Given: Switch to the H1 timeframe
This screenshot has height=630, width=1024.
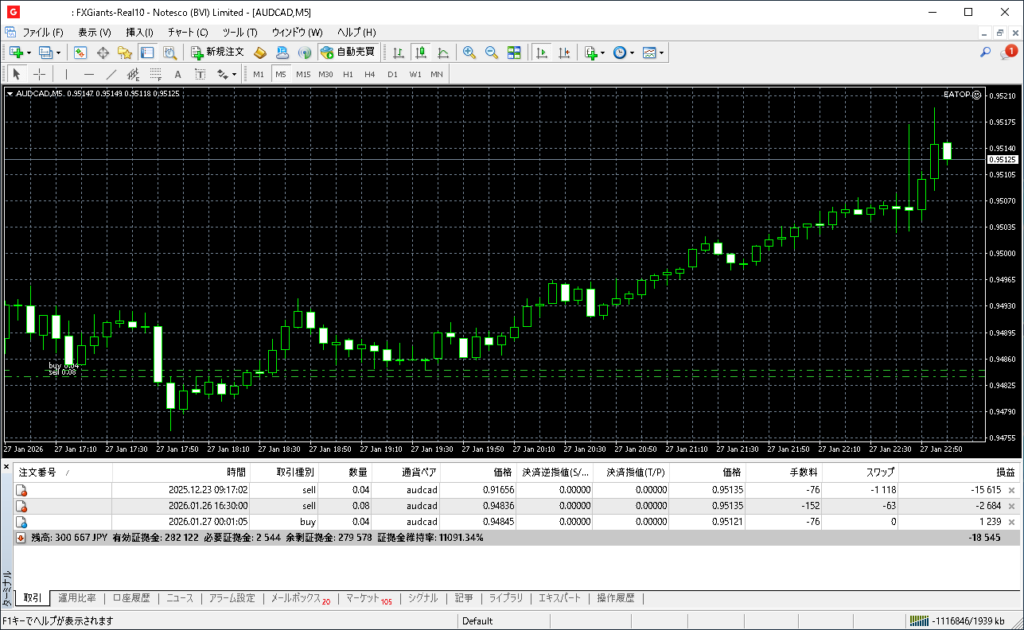Looking at the screenshot, I should point(348,74).
